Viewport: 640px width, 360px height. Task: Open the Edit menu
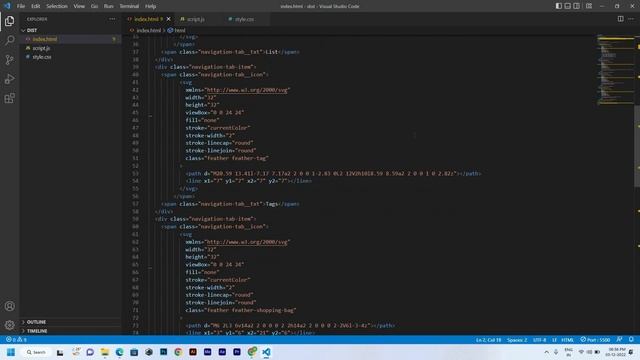pyautogui.click(x=36, y=6)
